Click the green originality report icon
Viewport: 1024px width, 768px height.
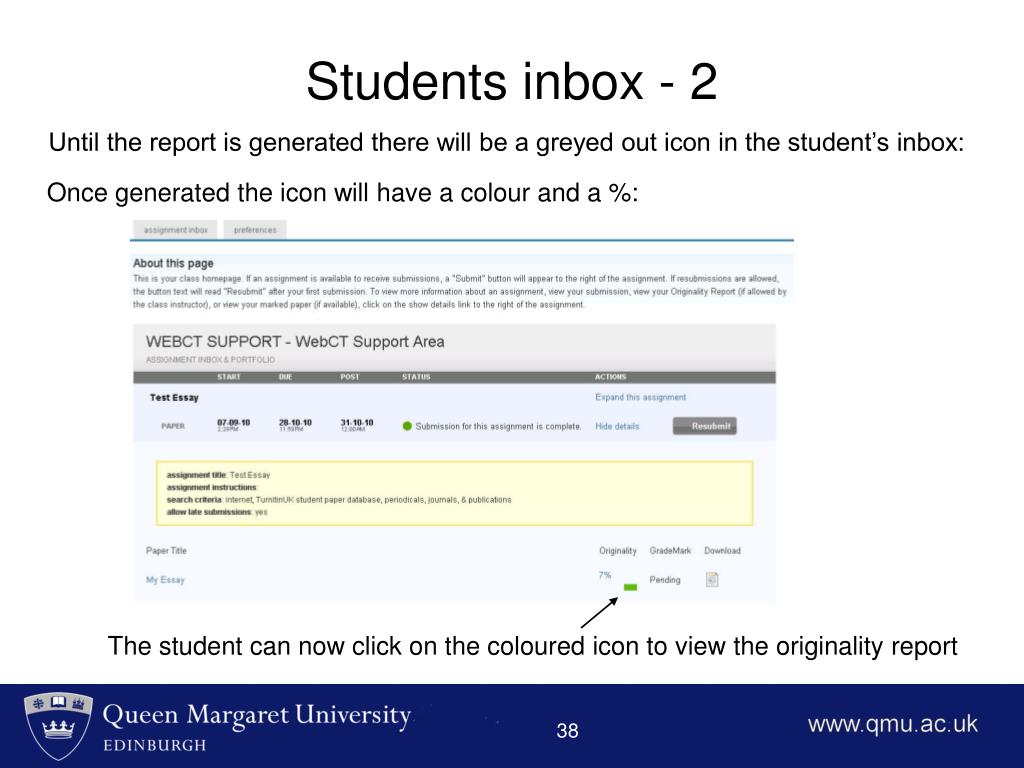click(630, 587)
